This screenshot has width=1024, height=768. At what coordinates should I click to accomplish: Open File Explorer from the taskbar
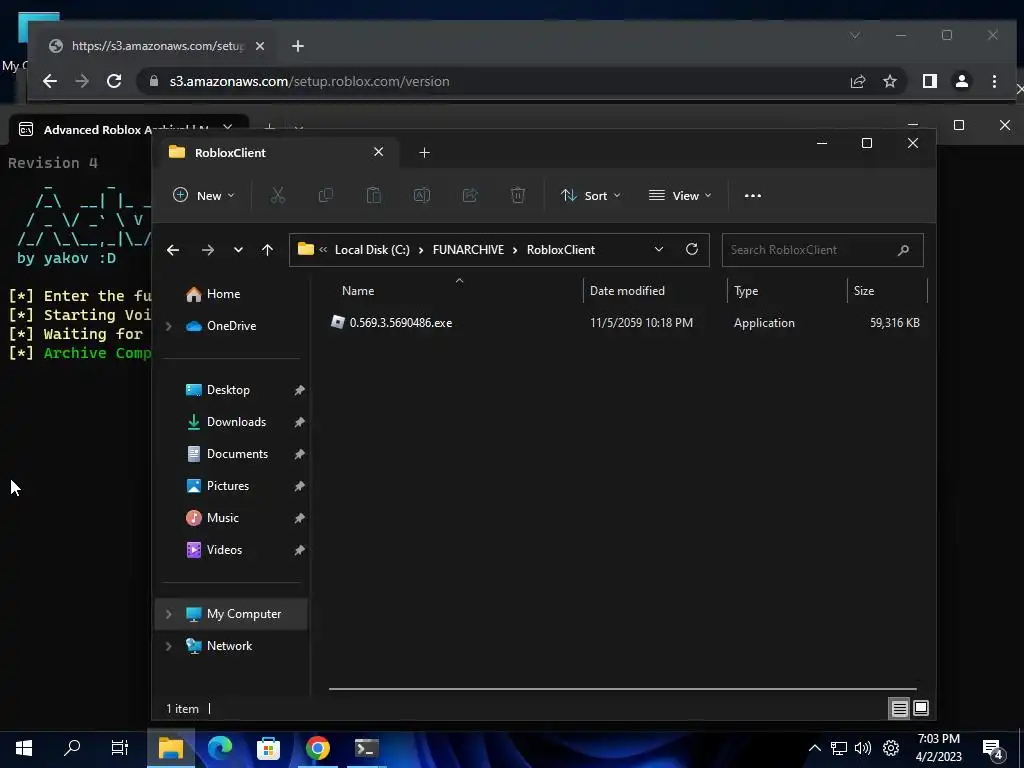[171, 748]
